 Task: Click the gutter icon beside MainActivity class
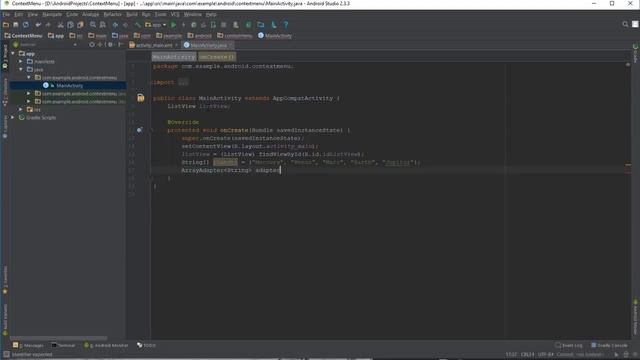[140, 98]
